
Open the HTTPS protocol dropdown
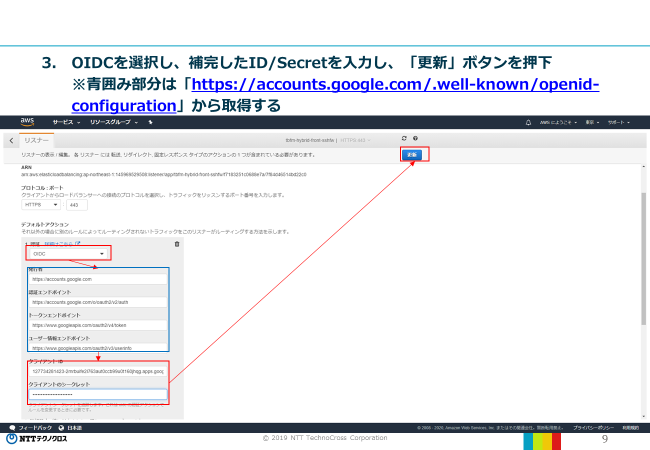pyautogui.click(x=41, y=205)
